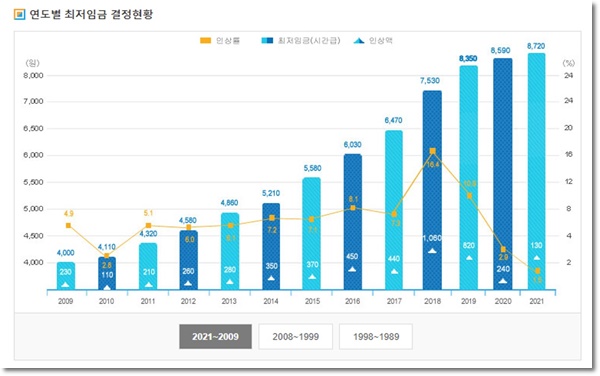Click the 2015 year axis label
600x376 pixels.
coord(312,301)
